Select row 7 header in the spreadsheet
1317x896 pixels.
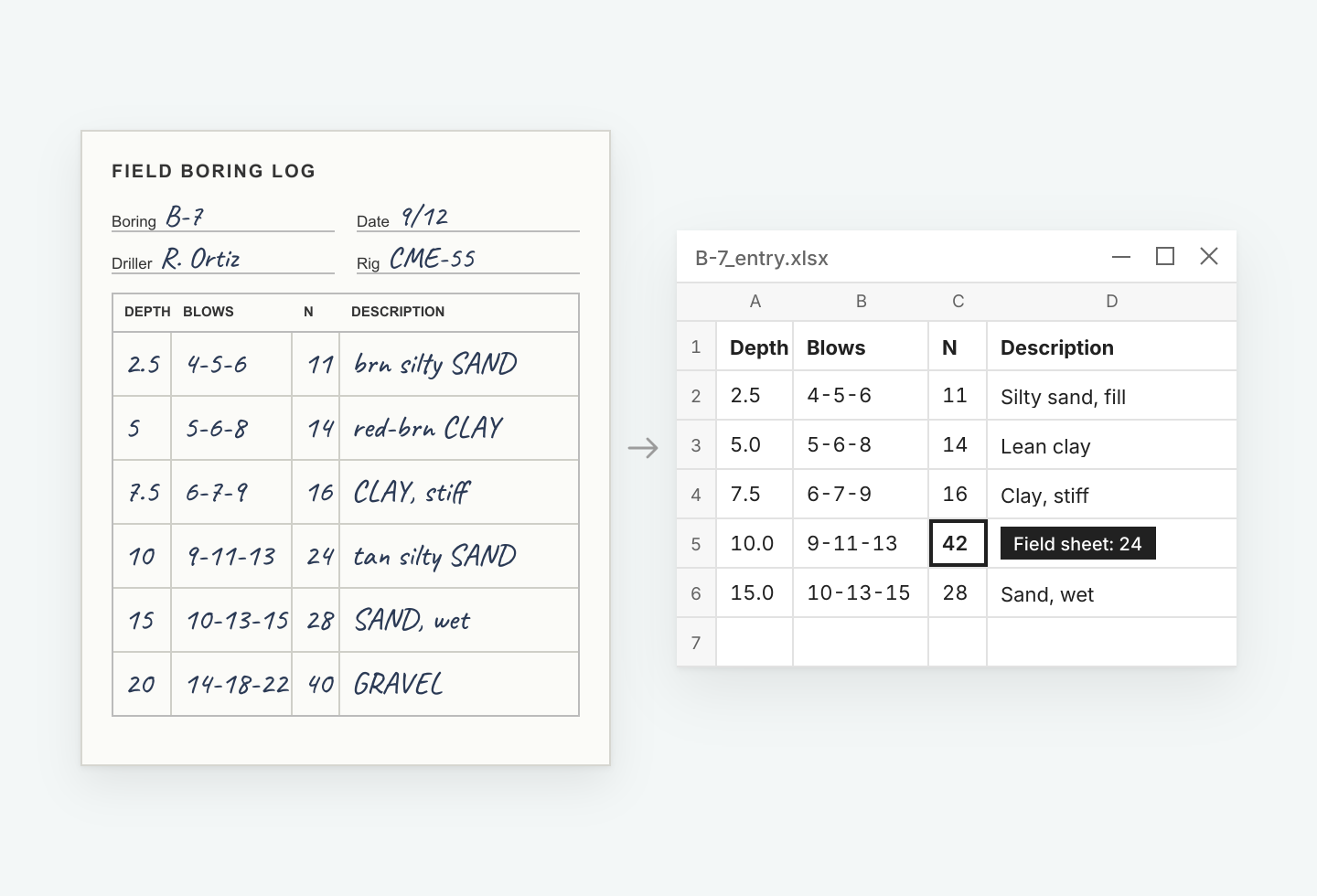point(696,643)
